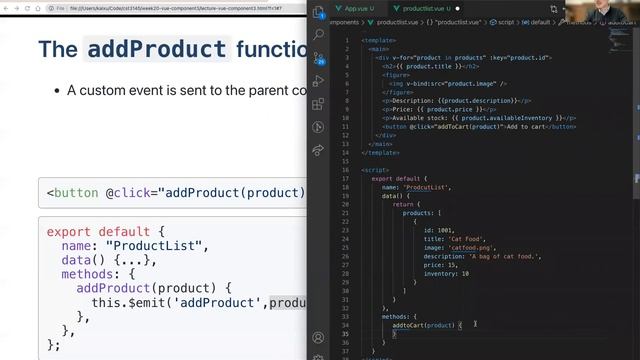Open the "productlist.vue" braces breadcrumb
The image size is (640, 360).
point(454,22)
